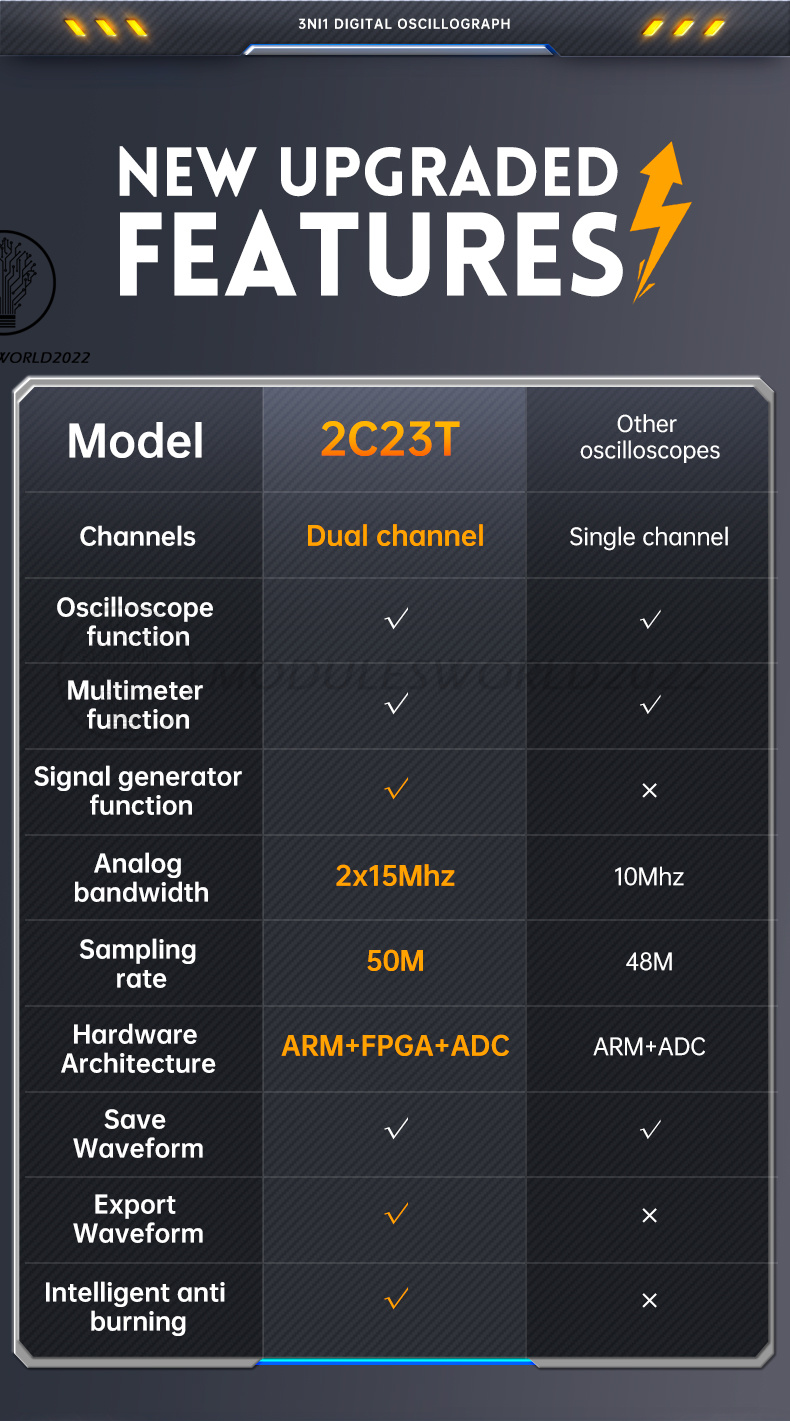Click the 2C23T checkmark for Oscilloscope function
Image resolution: width=790 pixels, height=1421 pixels.
tap(396, 620)
